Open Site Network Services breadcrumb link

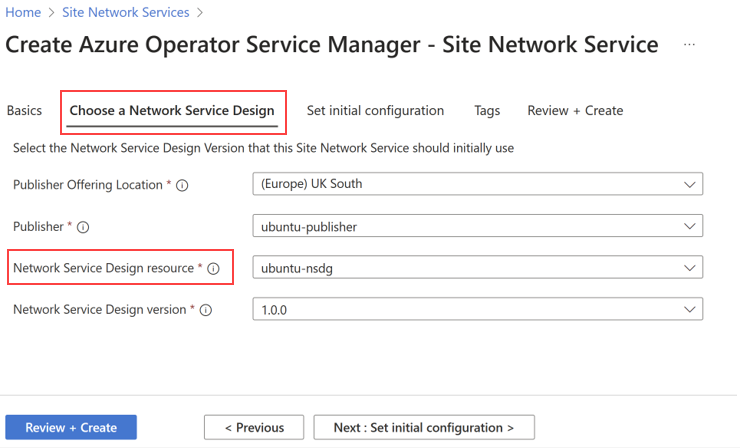point(125,13)
